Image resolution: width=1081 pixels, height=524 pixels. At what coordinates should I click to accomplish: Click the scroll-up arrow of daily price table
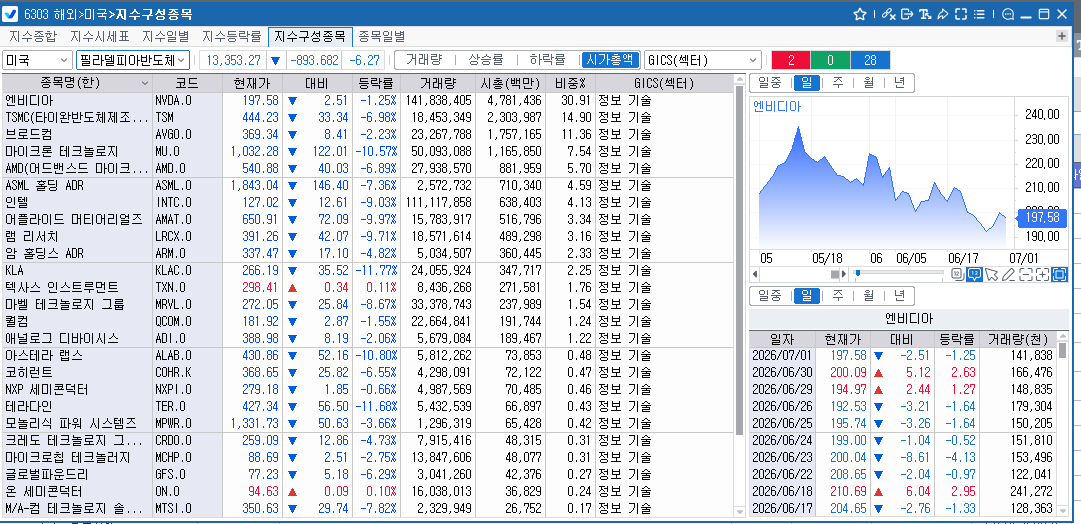pyautogui.click(x=1064, y=338)
